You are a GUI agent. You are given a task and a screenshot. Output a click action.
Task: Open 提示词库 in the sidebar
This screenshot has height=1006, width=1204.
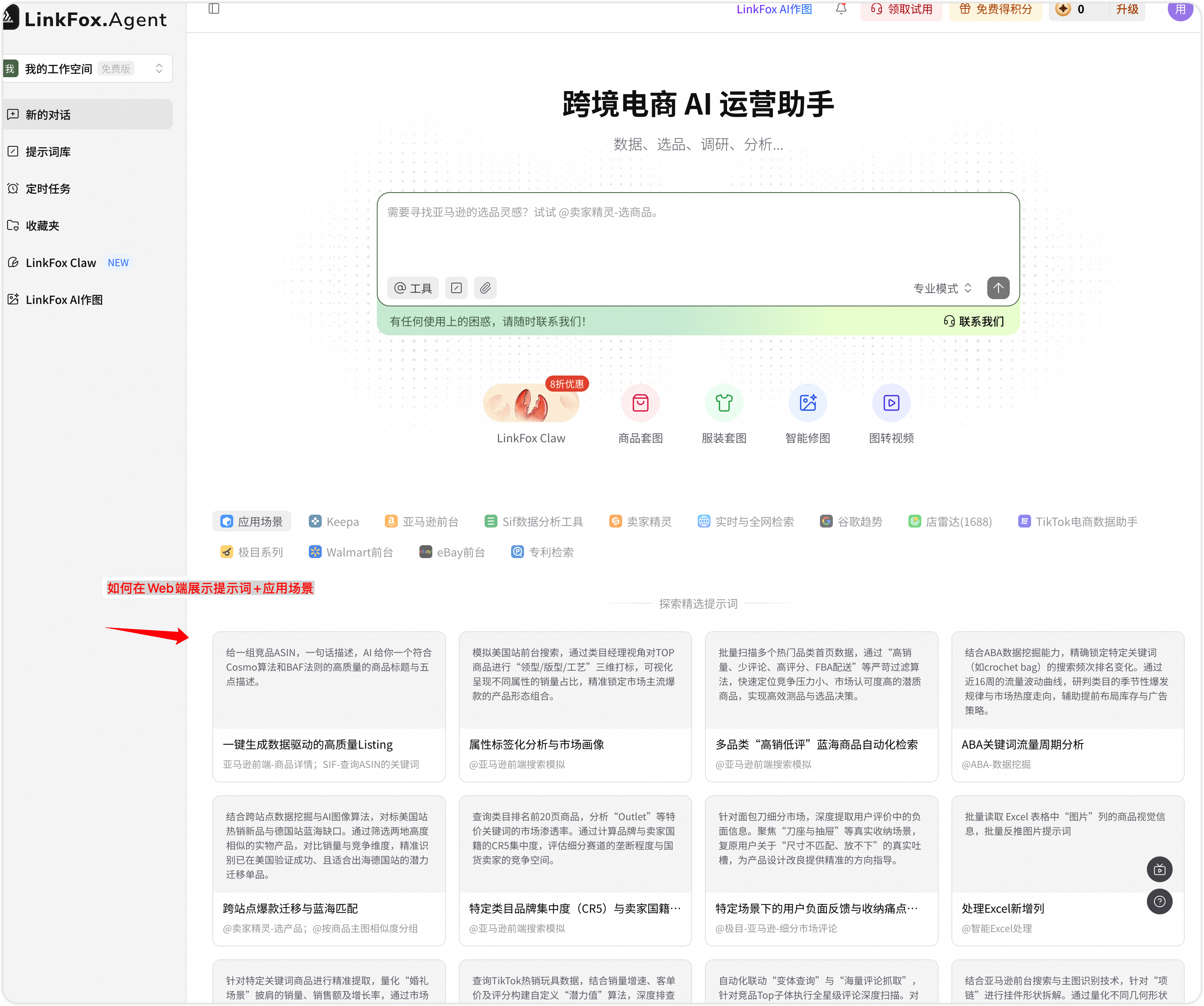48,152
